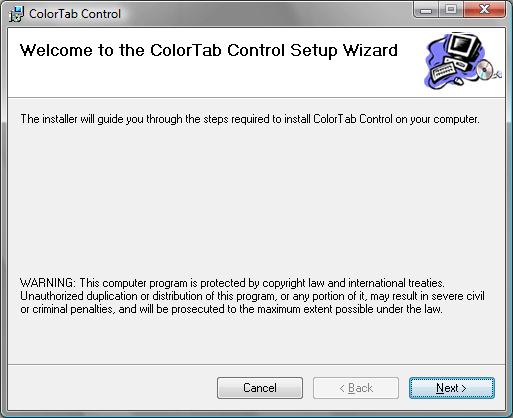Screen dimensions: 513x418
Task: Click the installer icon in the title bar
Action: 16,14
